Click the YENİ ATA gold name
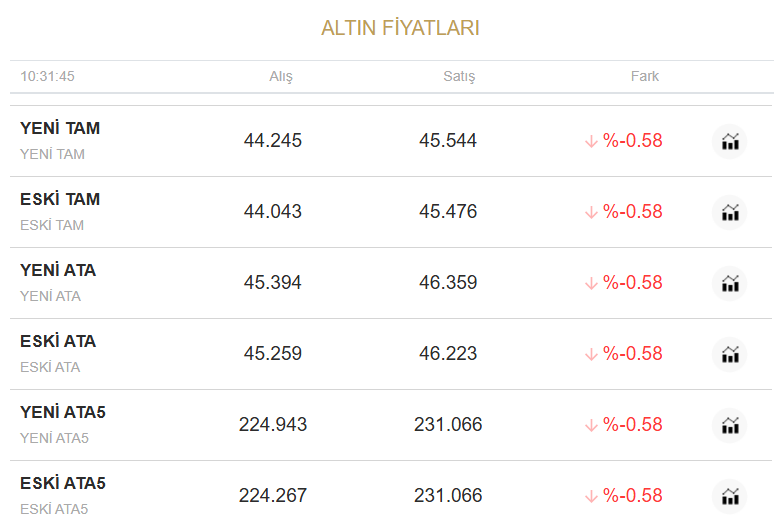 pyautogui.click(x=58, y=271)
